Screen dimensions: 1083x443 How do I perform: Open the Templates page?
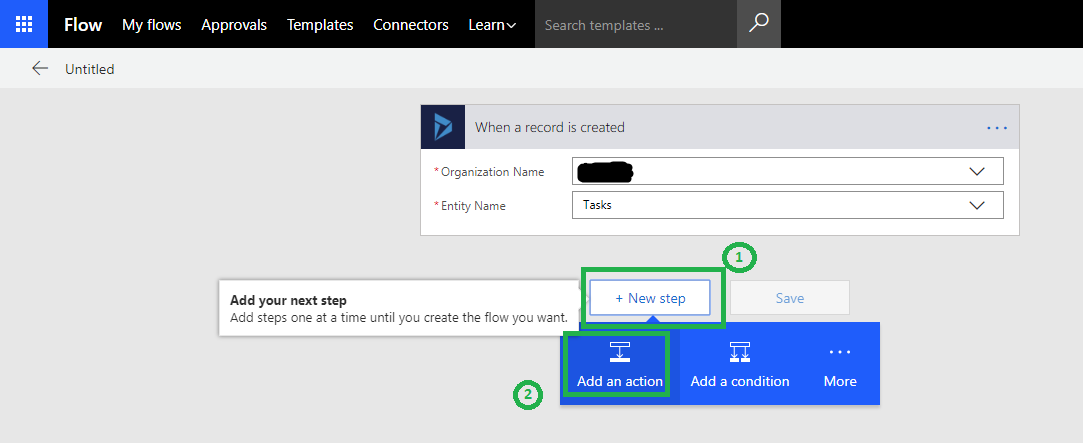[x=320, y=25]
